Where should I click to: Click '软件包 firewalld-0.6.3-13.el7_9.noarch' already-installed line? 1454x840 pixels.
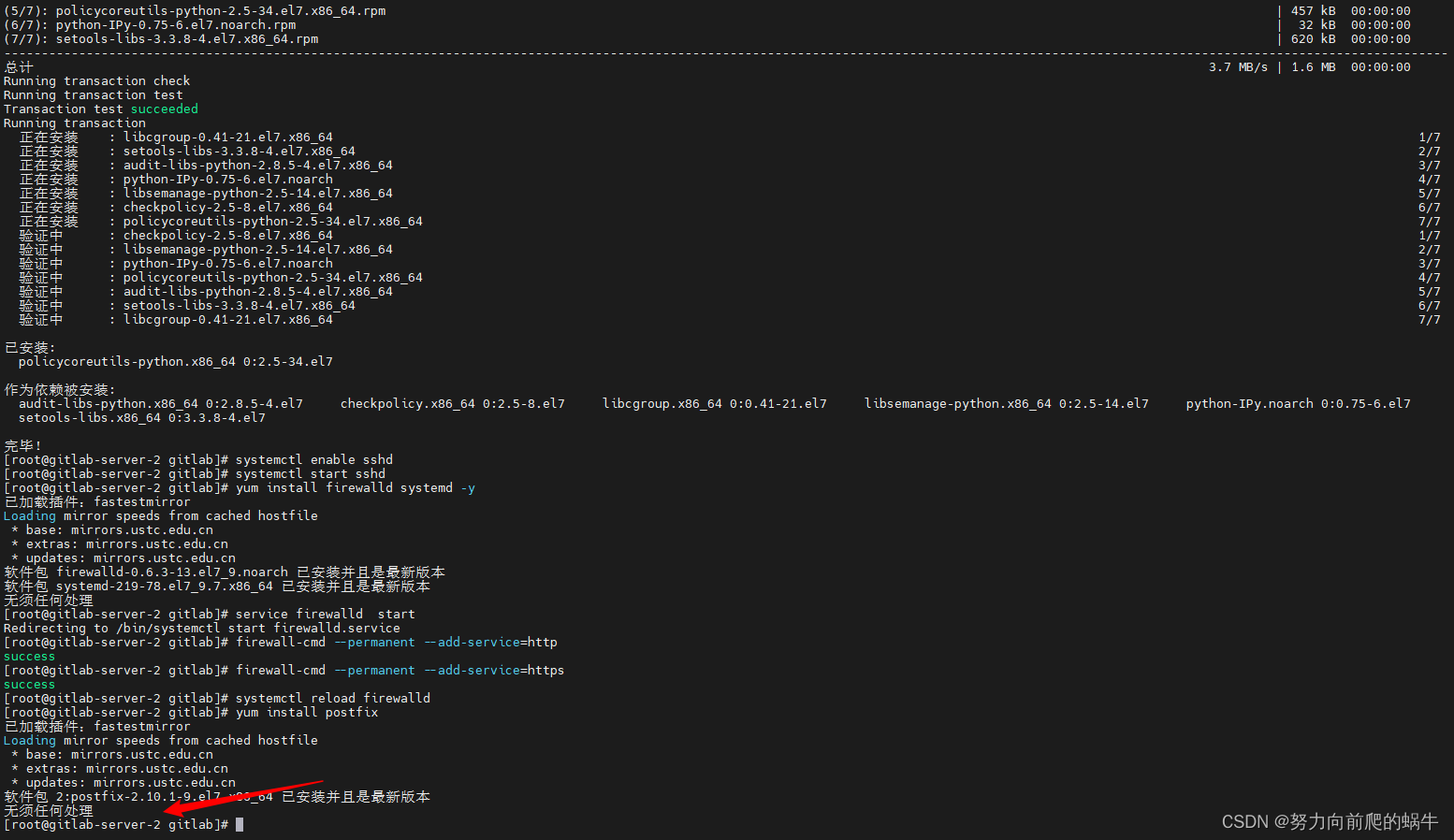pyautogui.click(x=225, y=572)
